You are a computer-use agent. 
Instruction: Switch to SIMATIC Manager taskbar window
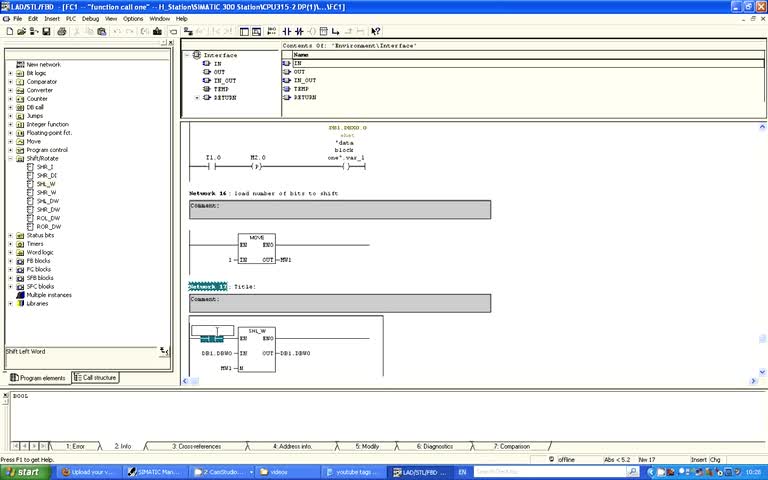coord(154,472)
